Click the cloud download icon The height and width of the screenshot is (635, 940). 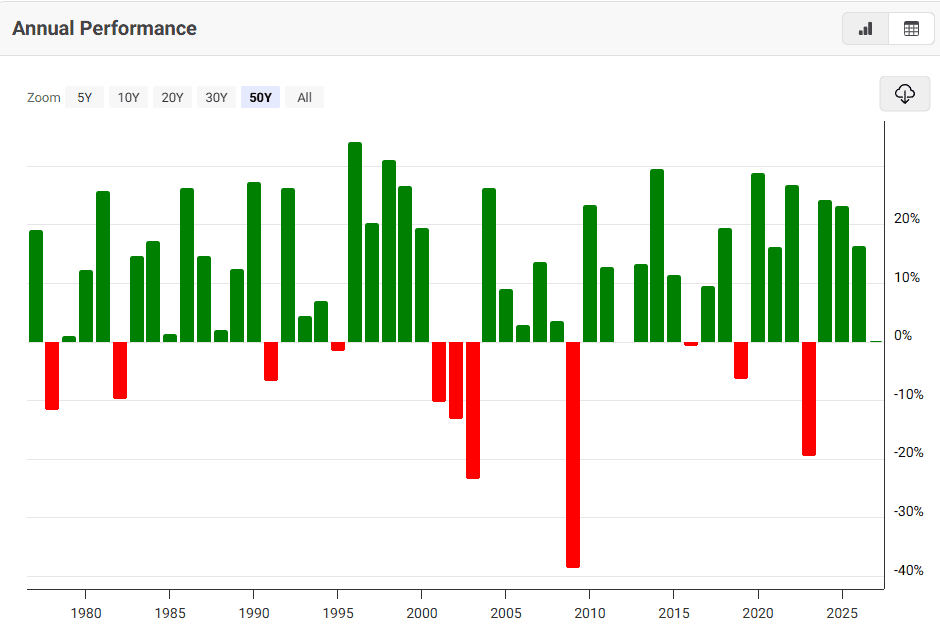tap(905, 94)
